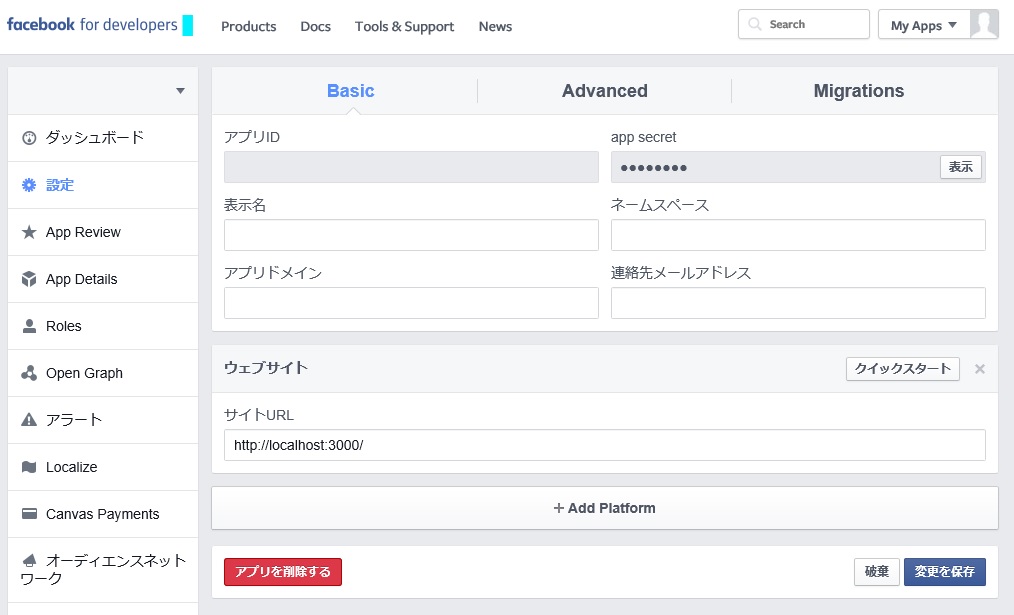
Task: Focus the ネームスペース input field
Action: (798, 235)
